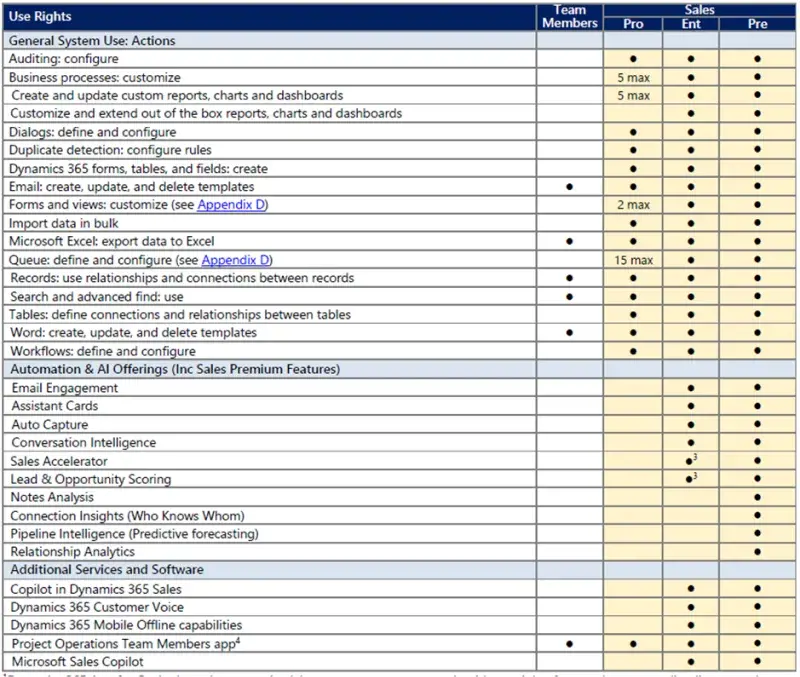Select 'Lead & Opportunity Scoring' row label
The height and width of the screenshot is (677, 800).
point(90,480)
